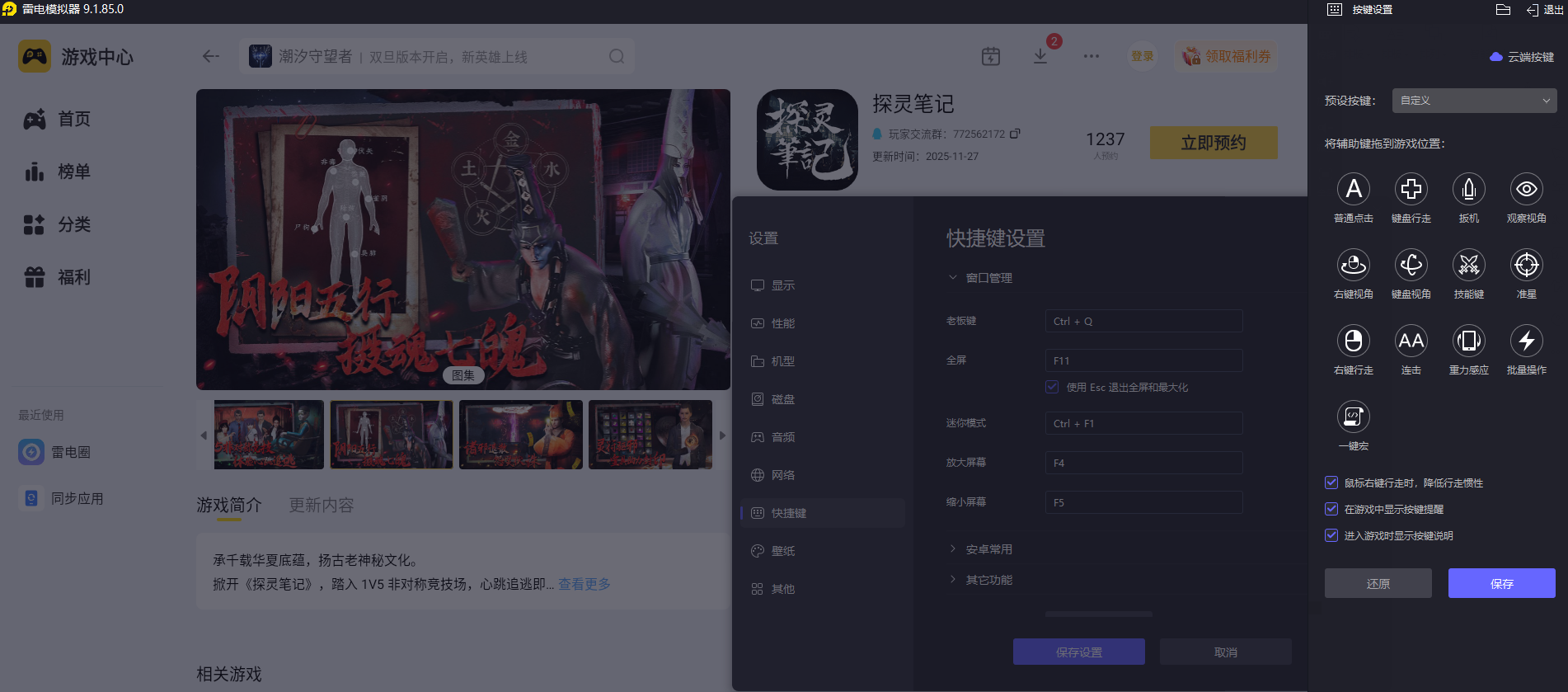
Task: Go back with the left arrow
Action: [211, 56]
